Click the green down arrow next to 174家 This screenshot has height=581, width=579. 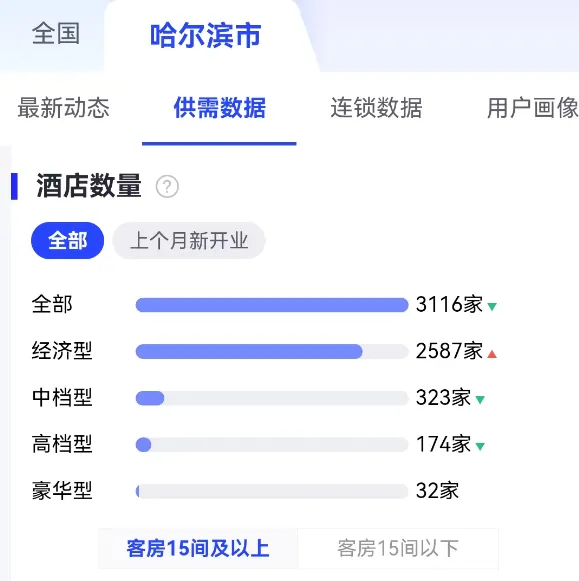pyautogui.click(x=480, y=446)
